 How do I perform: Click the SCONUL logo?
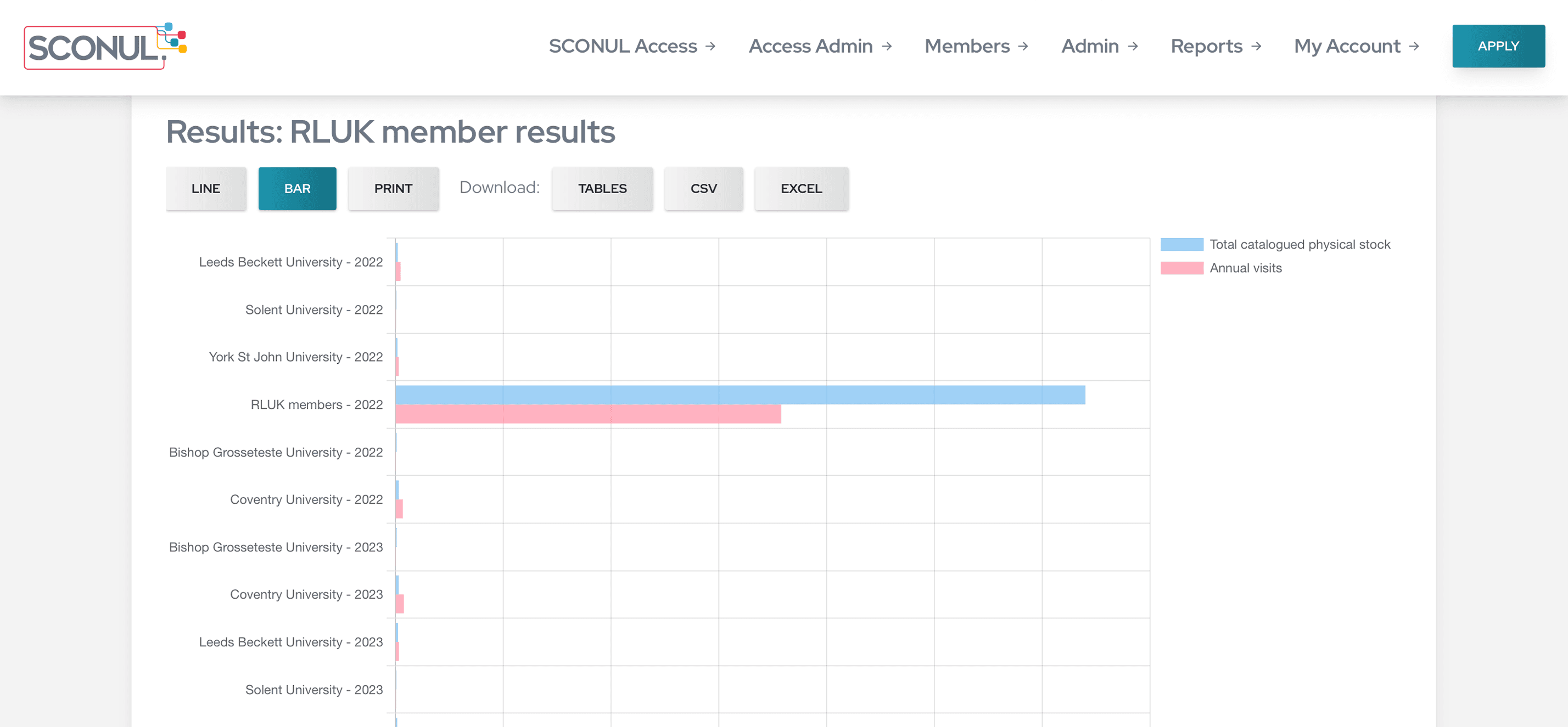[x=105, y=46]
